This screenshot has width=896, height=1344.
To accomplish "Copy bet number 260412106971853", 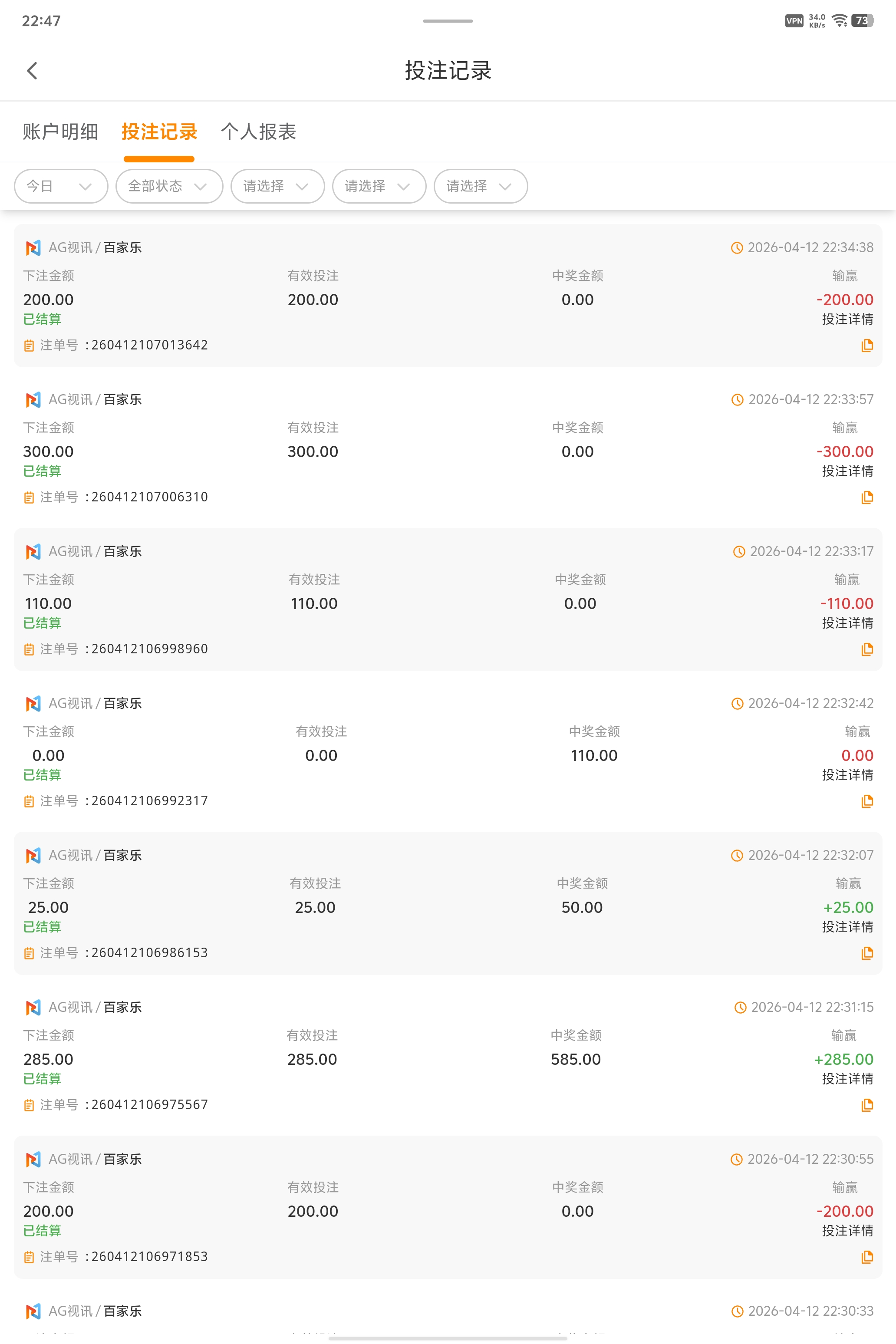I will 866,1257.
